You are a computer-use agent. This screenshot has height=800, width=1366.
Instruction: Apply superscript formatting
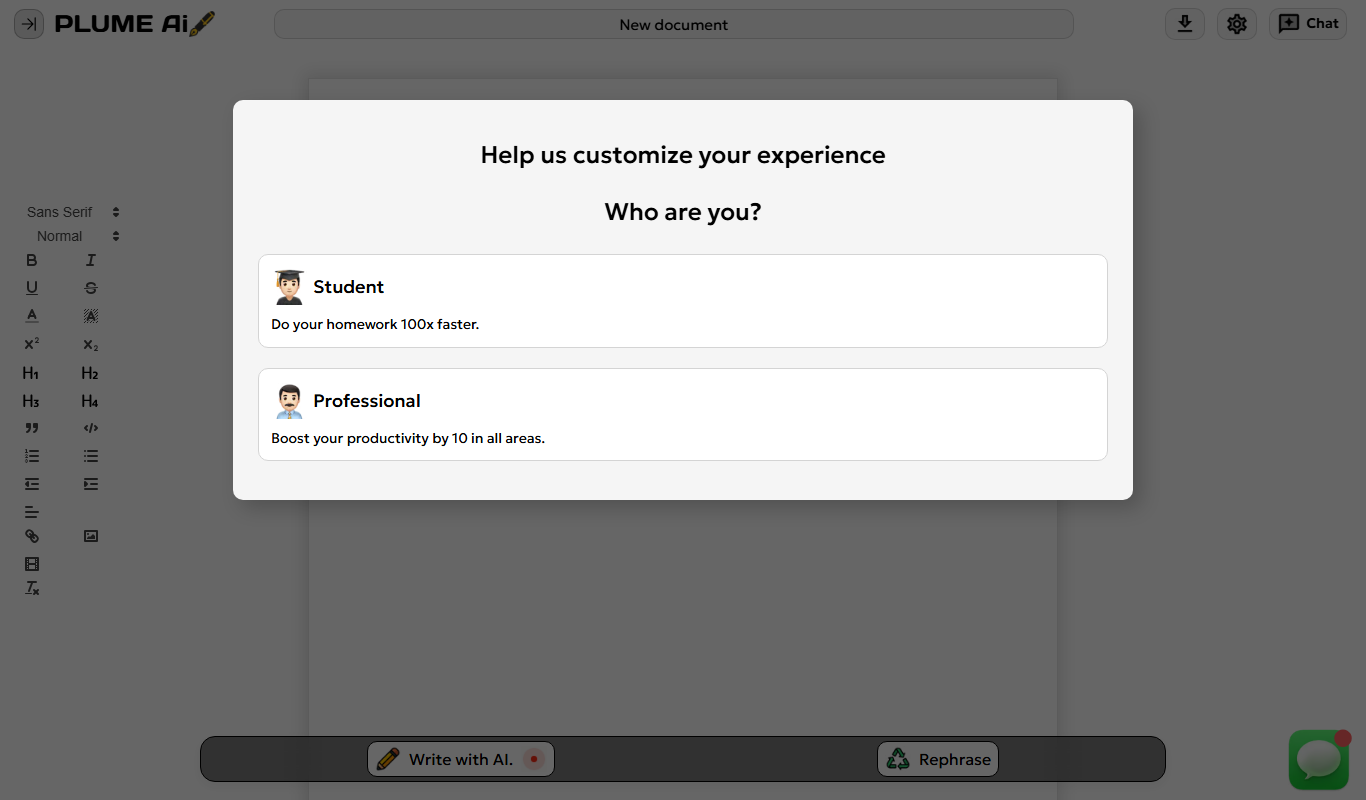pos(32,344)
